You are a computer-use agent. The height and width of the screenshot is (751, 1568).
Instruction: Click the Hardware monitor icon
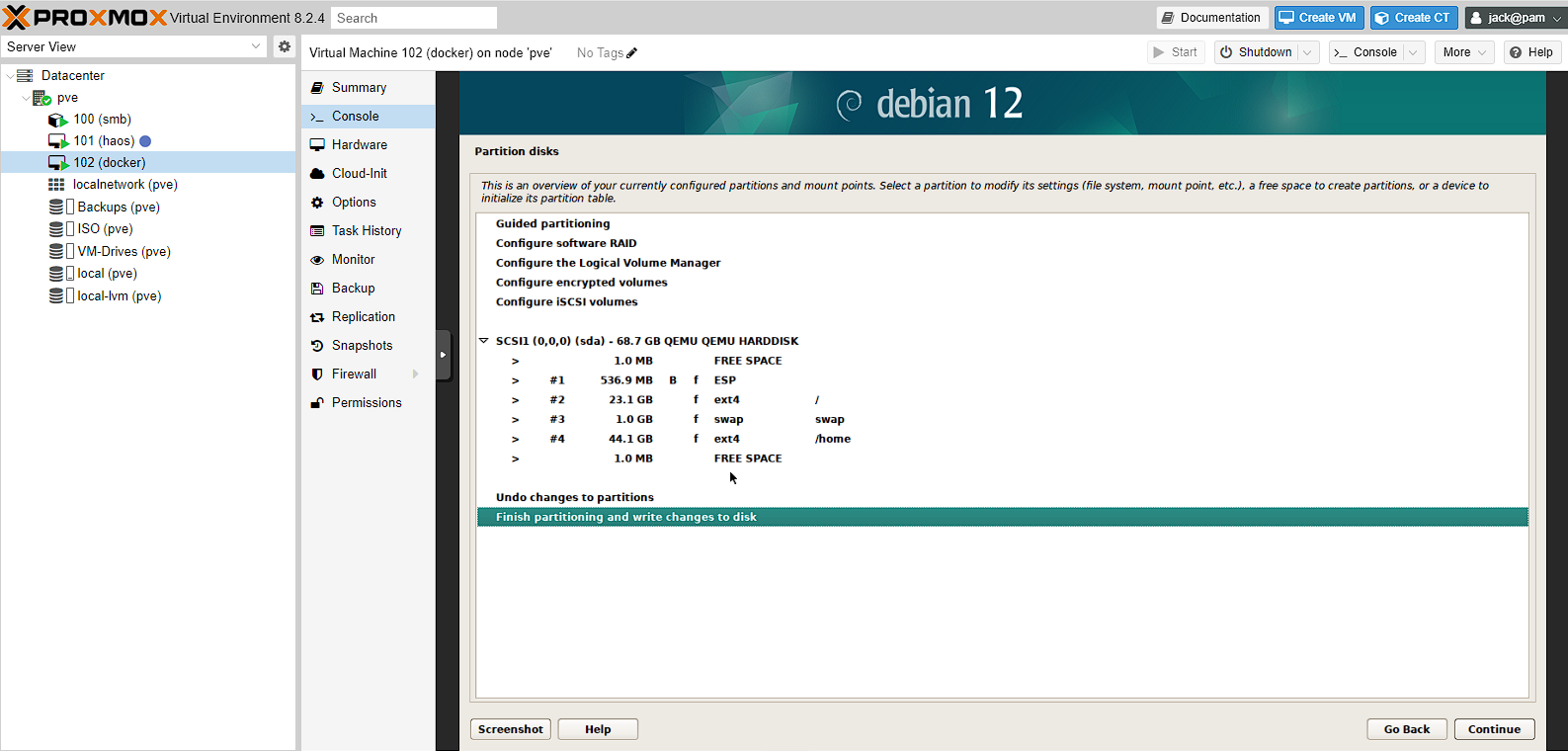(x=317, y=145)
